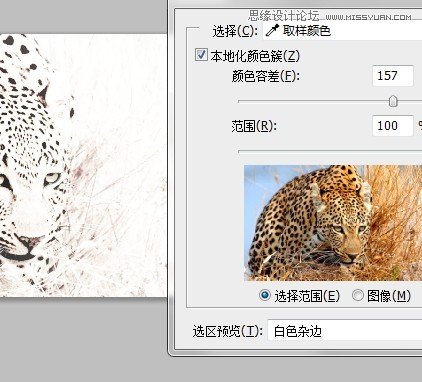Click the 选择(C) label

pyautogui.click(x=235, y=31)
